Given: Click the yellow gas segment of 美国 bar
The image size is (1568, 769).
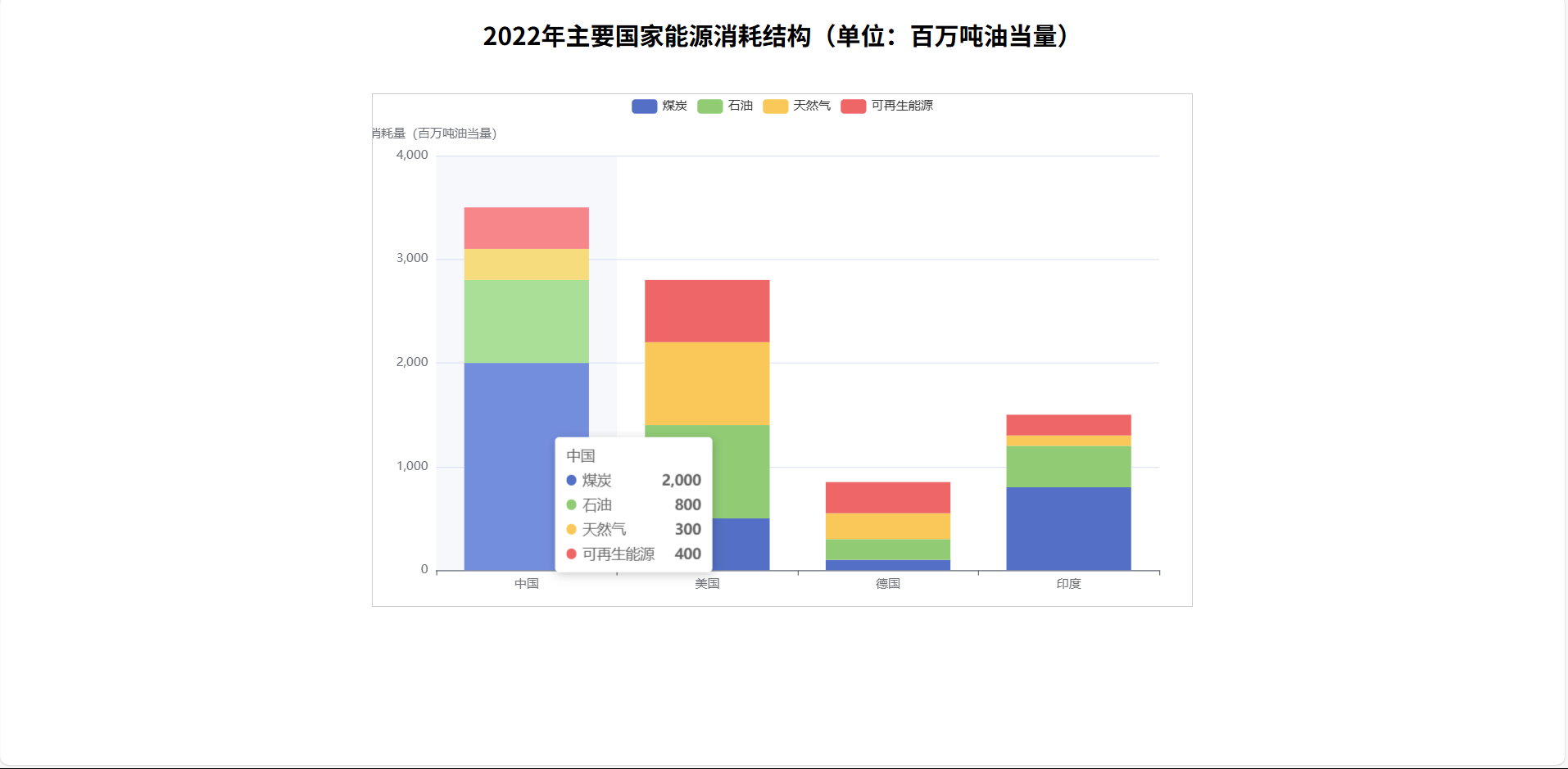Looking at the screenshot, I should click(707, 383).
